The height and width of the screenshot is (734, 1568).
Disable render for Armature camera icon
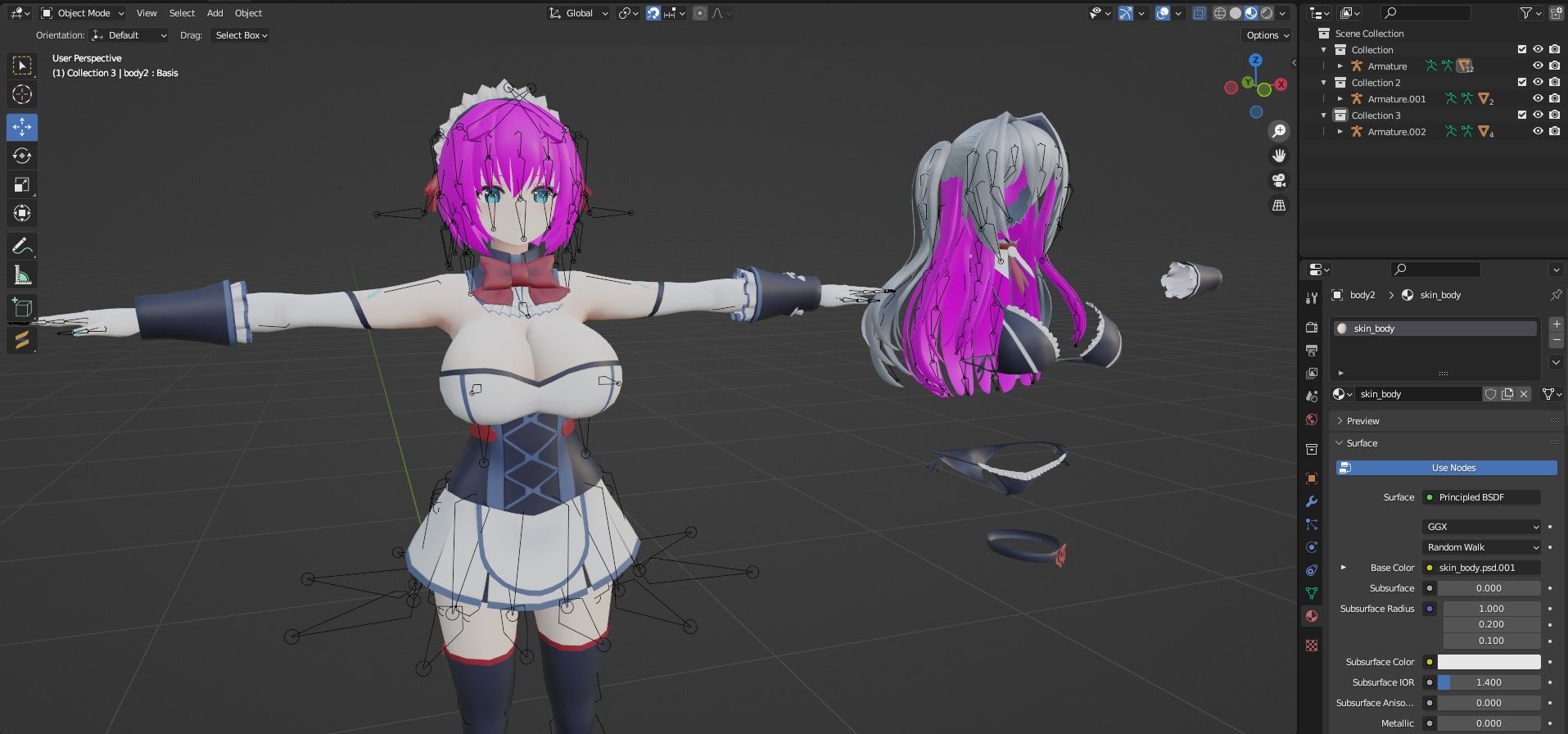pos(1554,66)
